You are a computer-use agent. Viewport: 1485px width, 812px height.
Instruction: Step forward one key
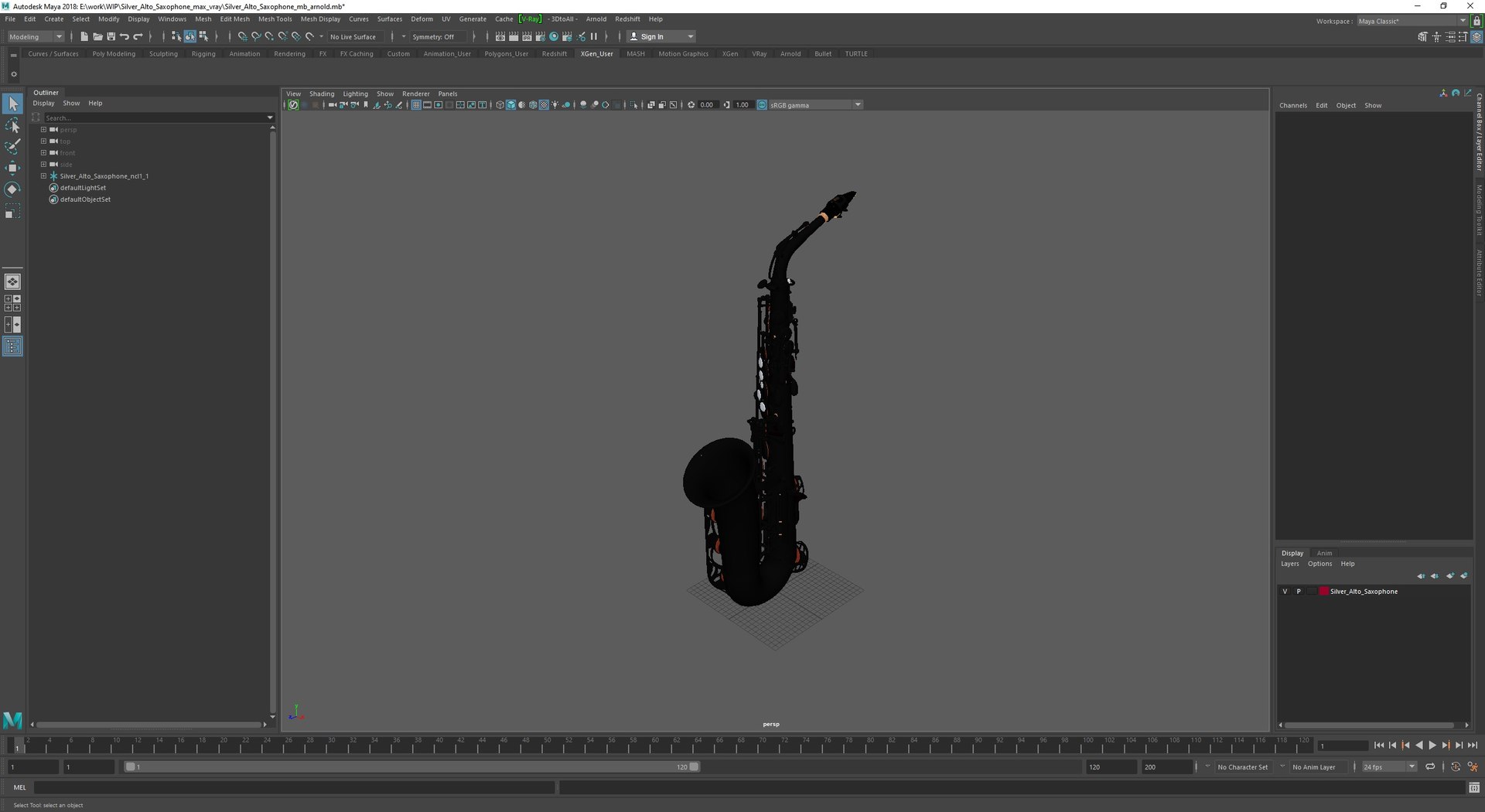1446,745
